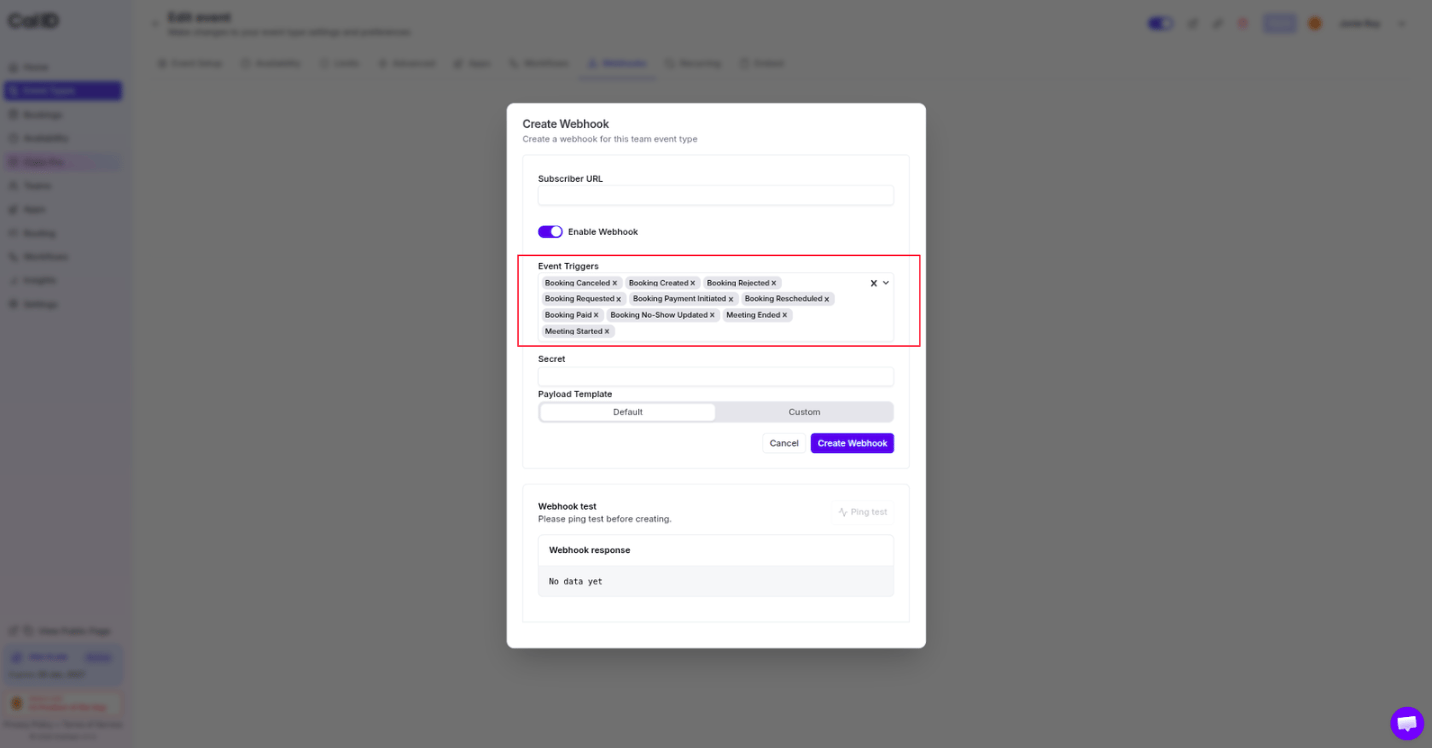Select the Default payload template
Viewport: 1432px width, 748px height.
click(x=628, y=412)
